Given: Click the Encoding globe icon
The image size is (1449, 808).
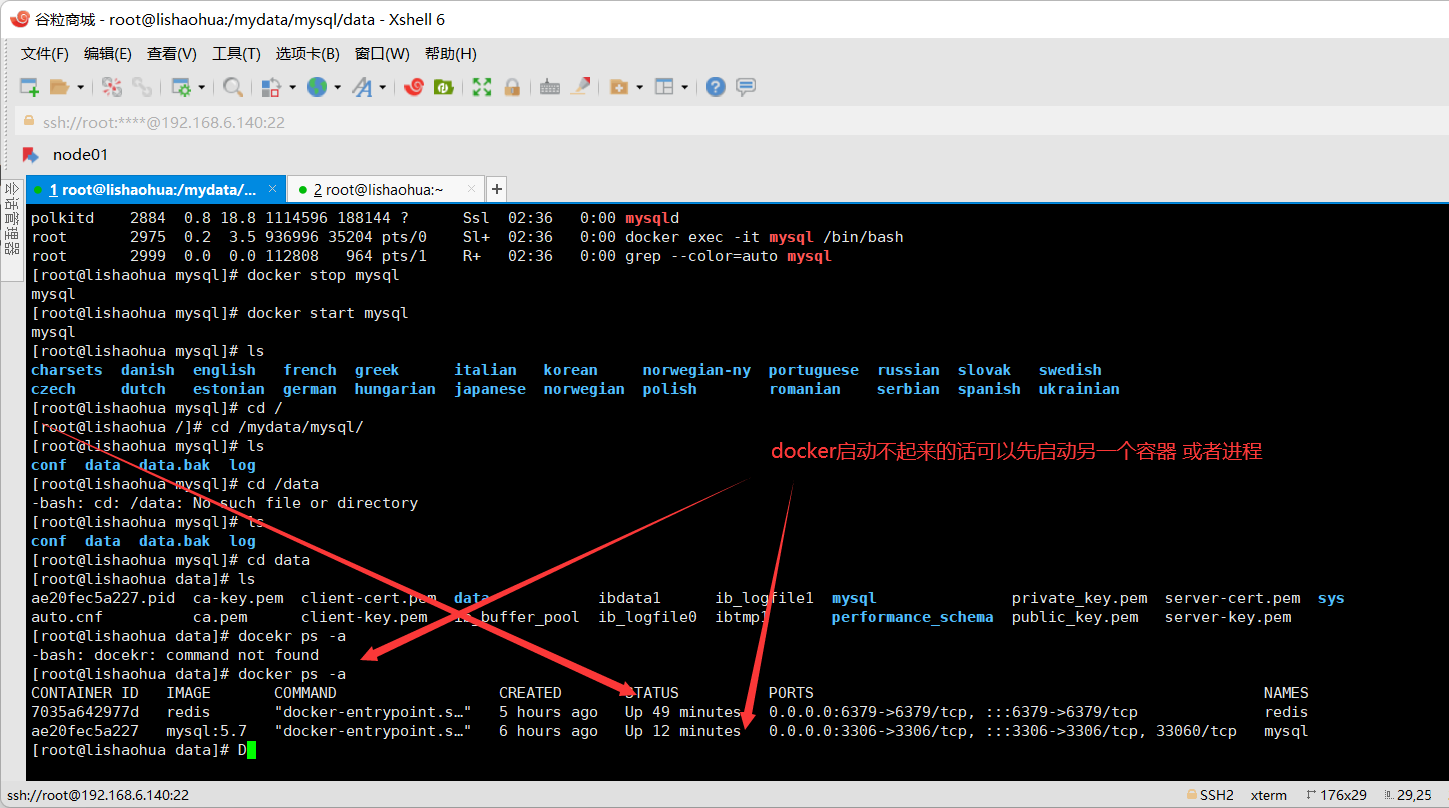Looking at the screenshot, I should pos(317,87).
